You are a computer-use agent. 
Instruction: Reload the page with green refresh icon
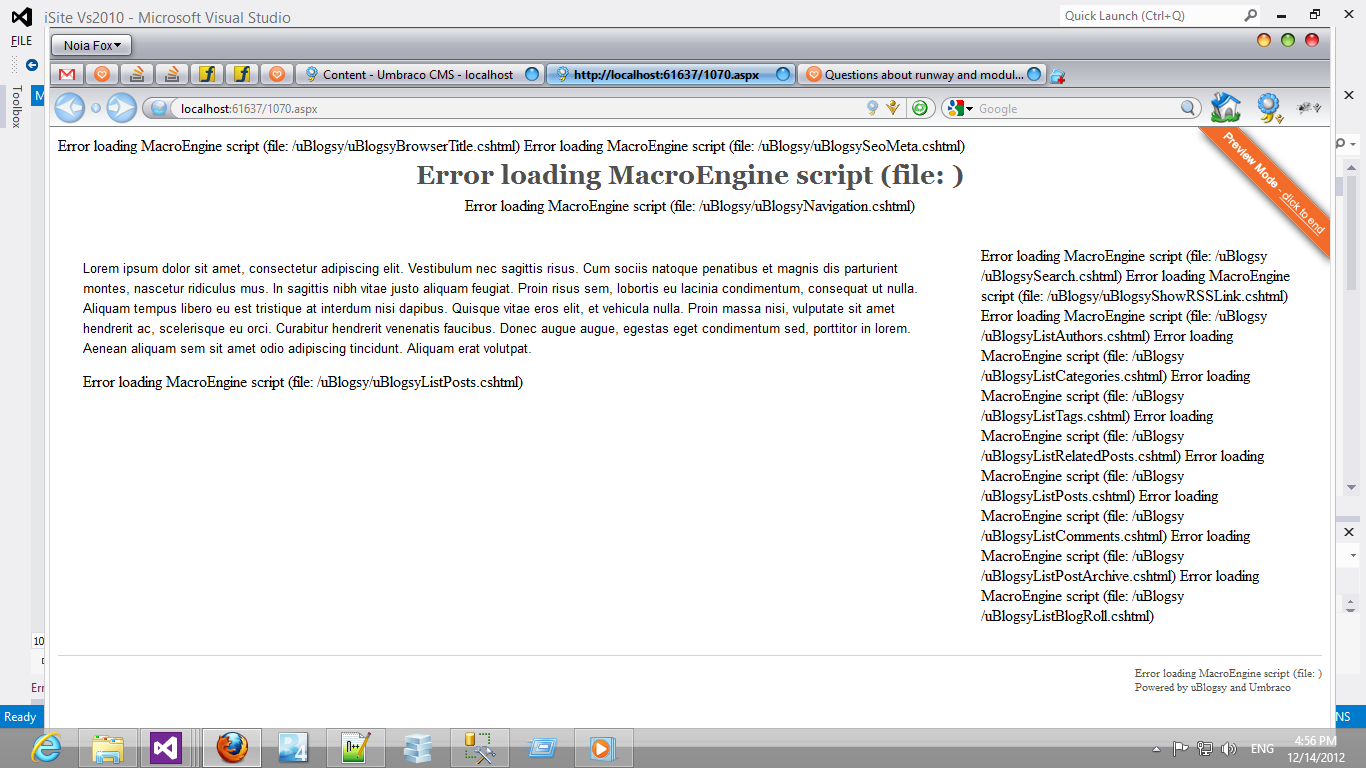tap(920, 108)
